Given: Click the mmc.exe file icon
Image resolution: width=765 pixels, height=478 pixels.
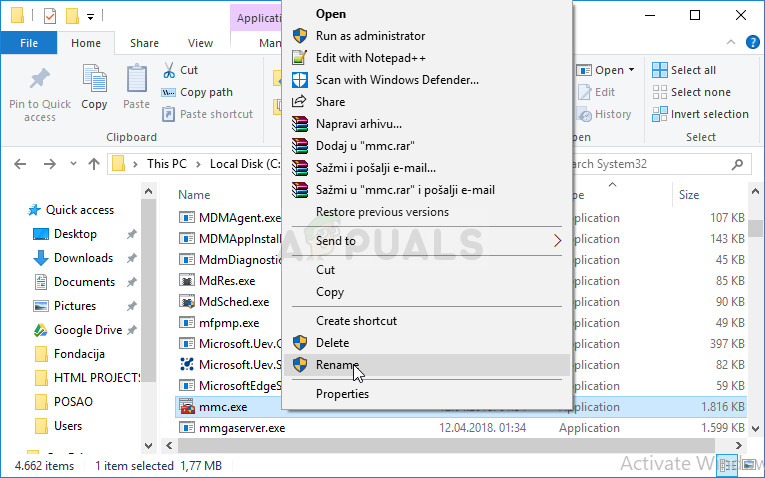Looking at the screenshot, I should pyautogui.click(x=187, y=407).
